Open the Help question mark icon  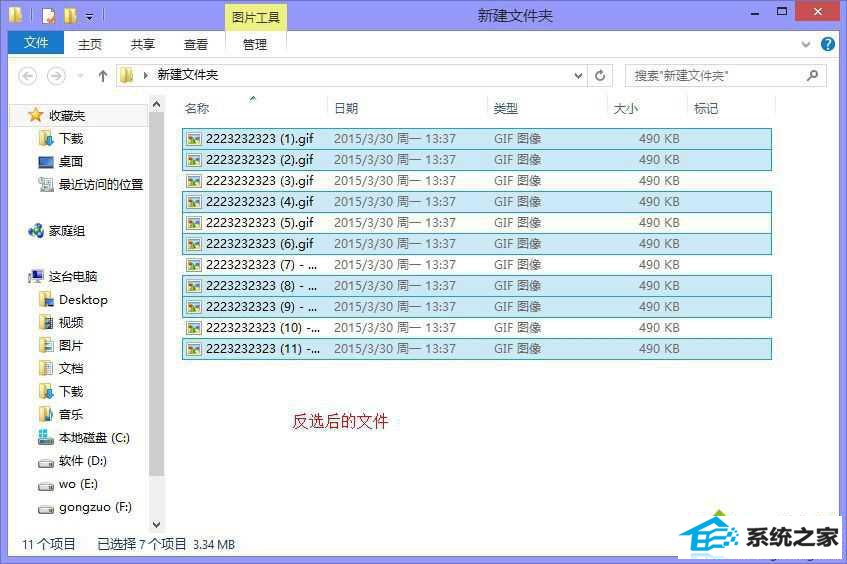point(828,44)
